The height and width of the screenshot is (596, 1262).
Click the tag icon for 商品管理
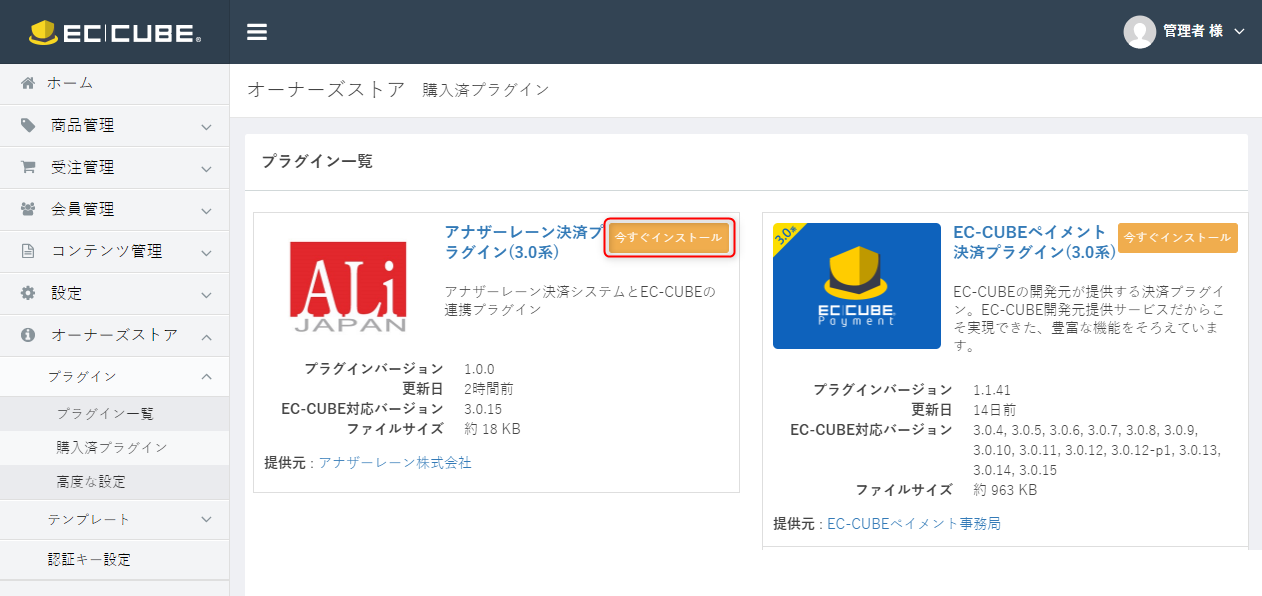coord(28,125)
